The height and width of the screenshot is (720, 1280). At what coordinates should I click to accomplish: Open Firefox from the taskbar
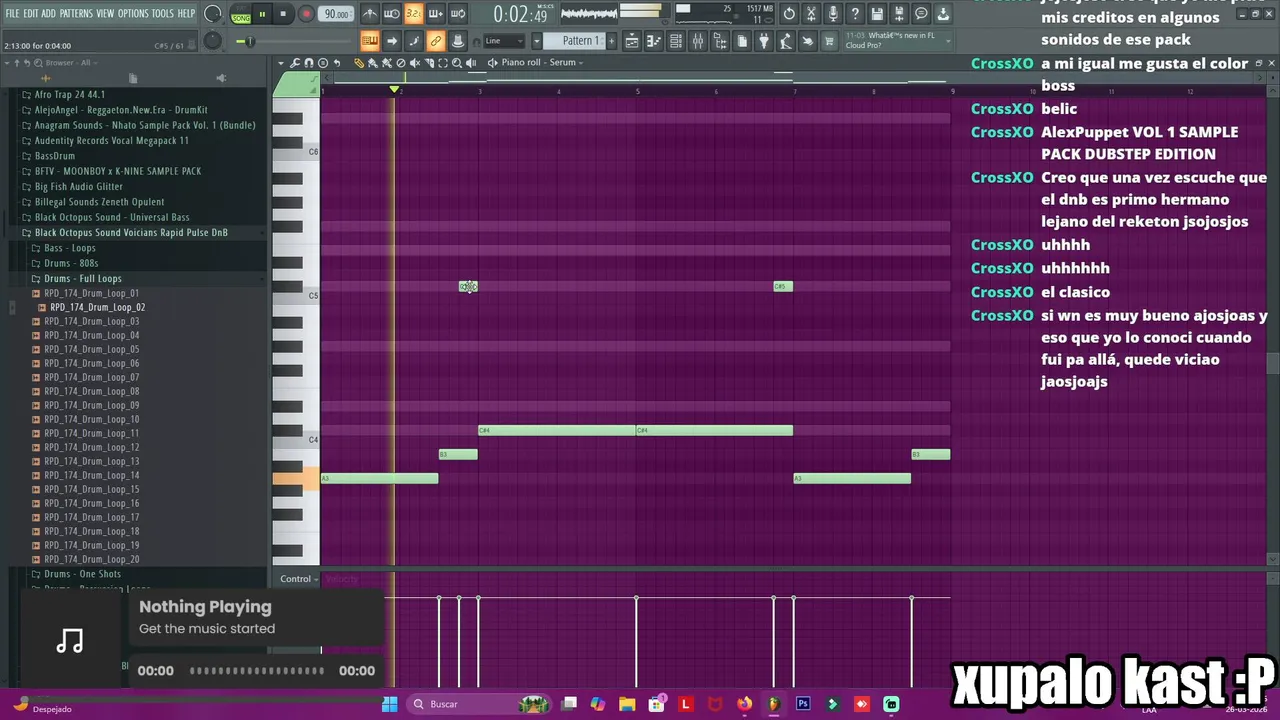(x=744, y=704)
